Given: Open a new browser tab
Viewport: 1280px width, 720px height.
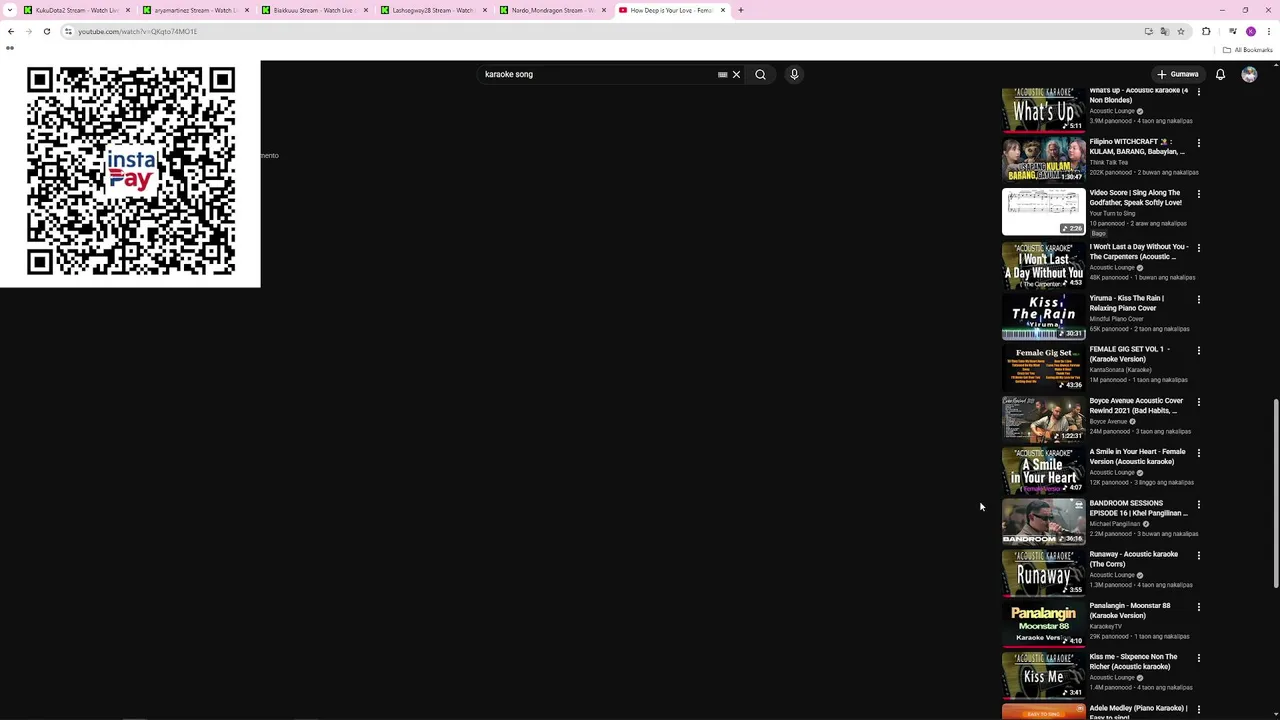Looking at the screenshot, I should (x=740, y=10).
